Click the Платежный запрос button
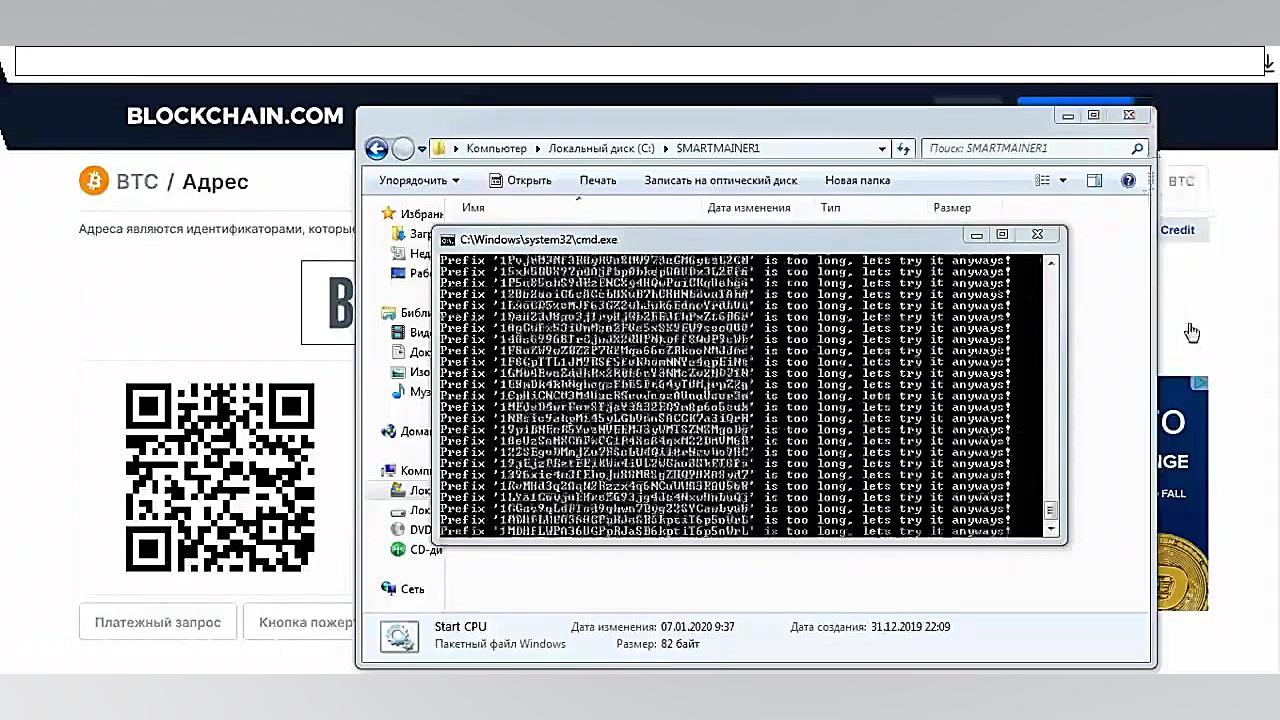Image resolution: width=1280 pixels, height=720 pixels. pyautogui.click(x=157, y=622)
